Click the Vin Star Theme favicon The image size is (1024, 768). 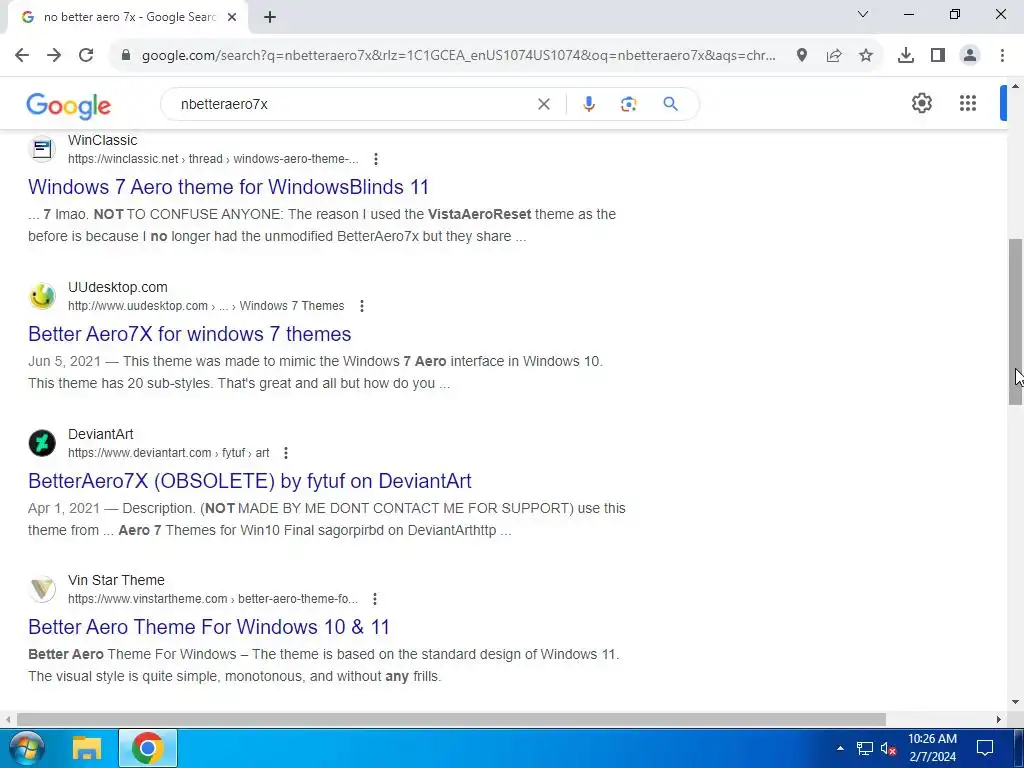[x=42, y=590]
